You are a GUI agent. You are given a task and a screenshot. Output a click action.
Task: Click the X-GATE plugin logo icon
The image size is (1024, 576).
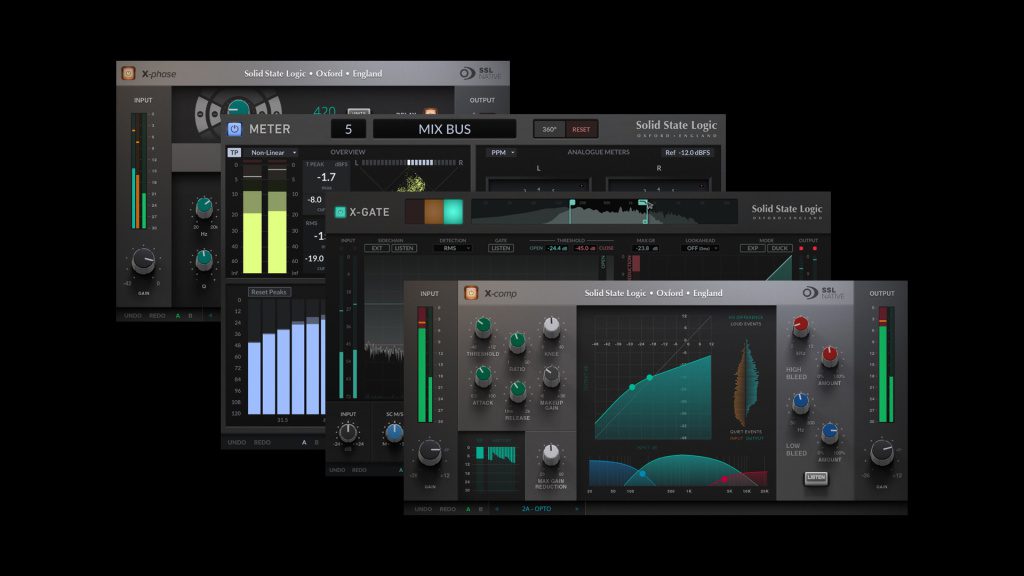point(339,211)
